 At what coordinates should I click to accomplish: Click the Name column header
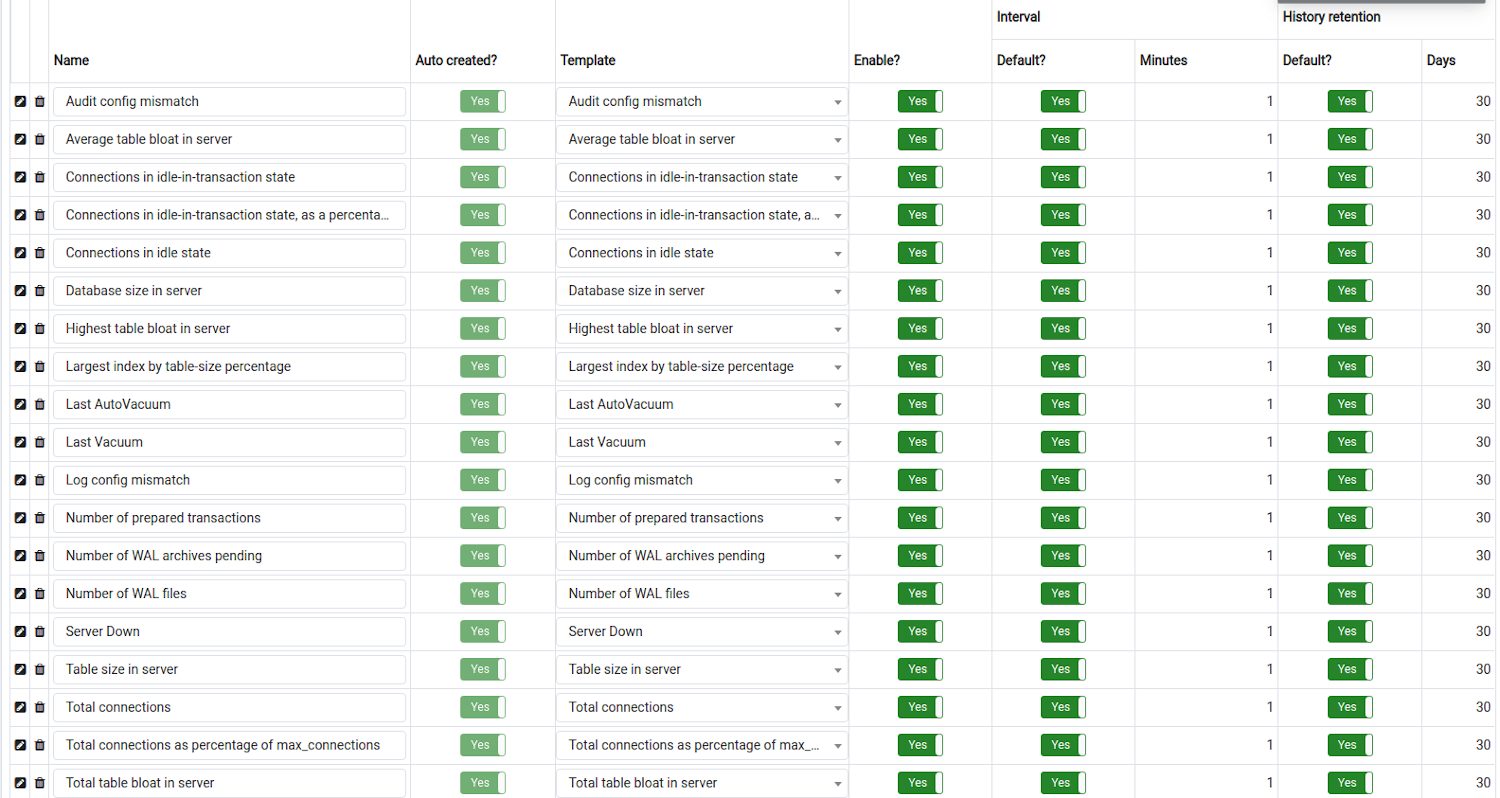(71, 60)
